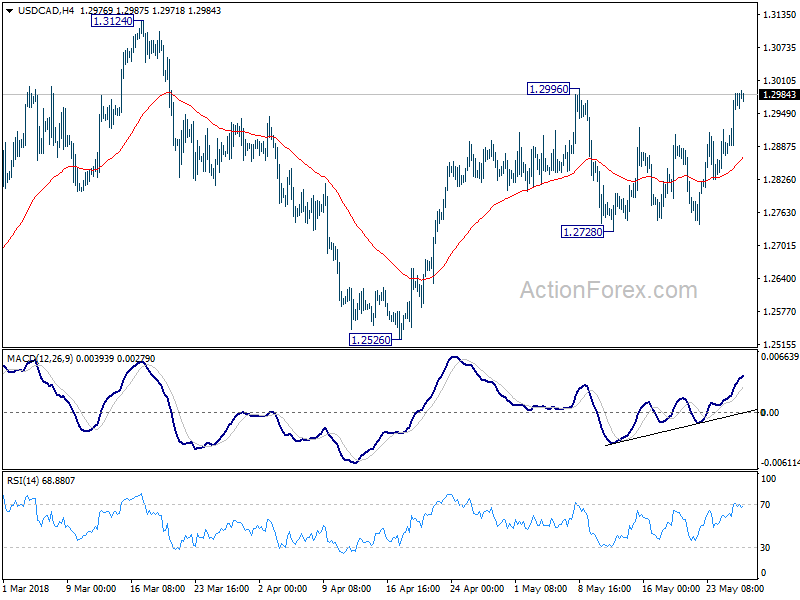
Task: Click the RSI(14) 68.8807 indicator label
Action: click(x=41, y=481)
